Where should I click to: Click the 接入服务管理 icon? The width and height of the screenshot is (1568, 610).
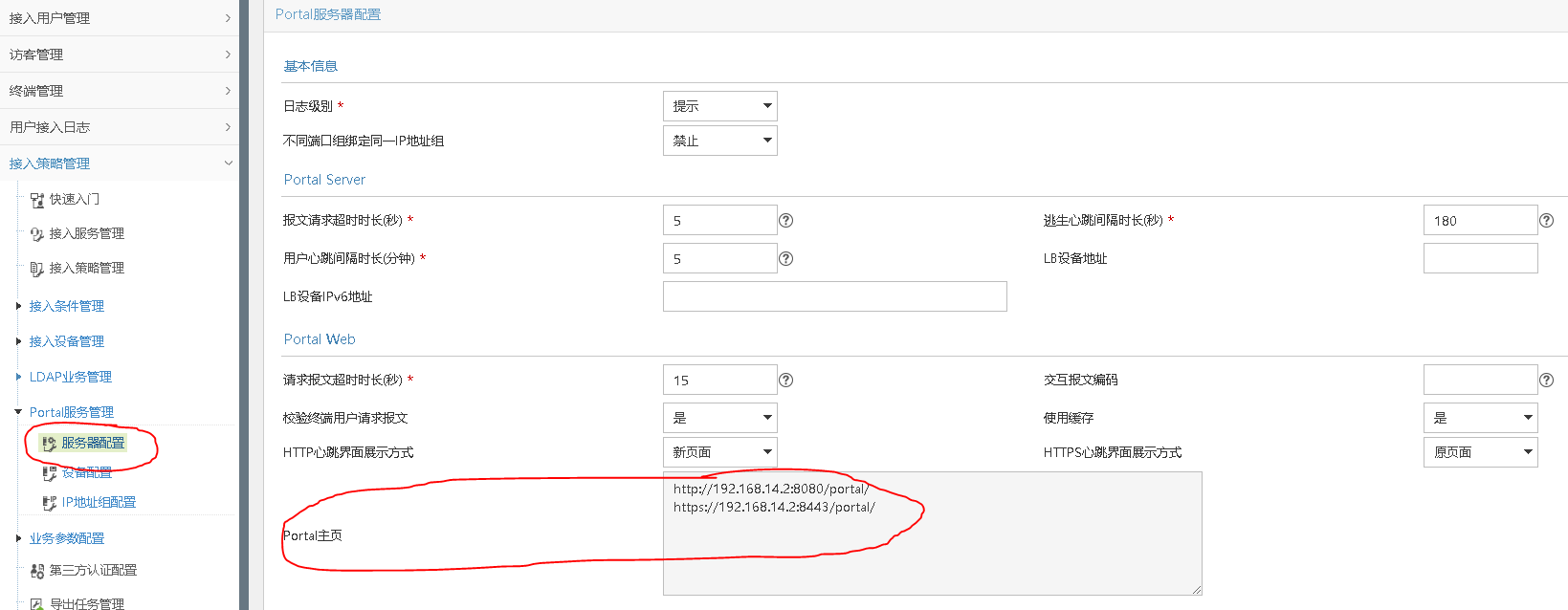point(37,234)
